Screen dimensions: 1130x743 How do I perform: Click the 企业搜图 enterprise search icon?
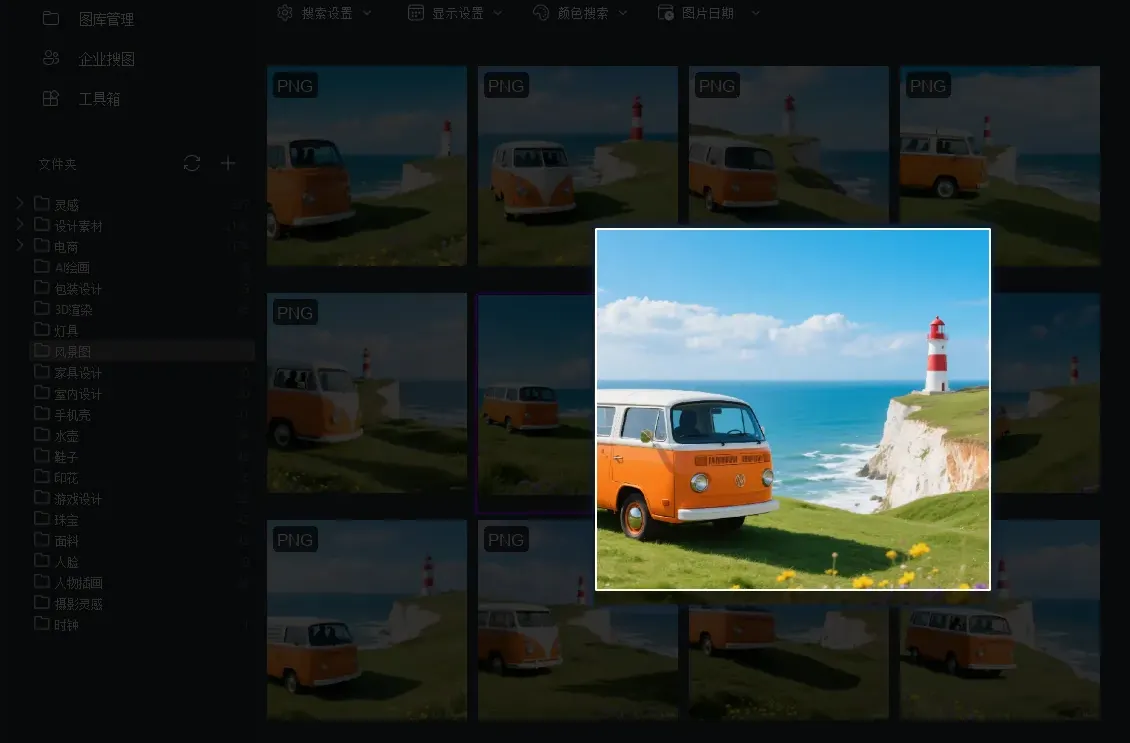coord(51,58)
